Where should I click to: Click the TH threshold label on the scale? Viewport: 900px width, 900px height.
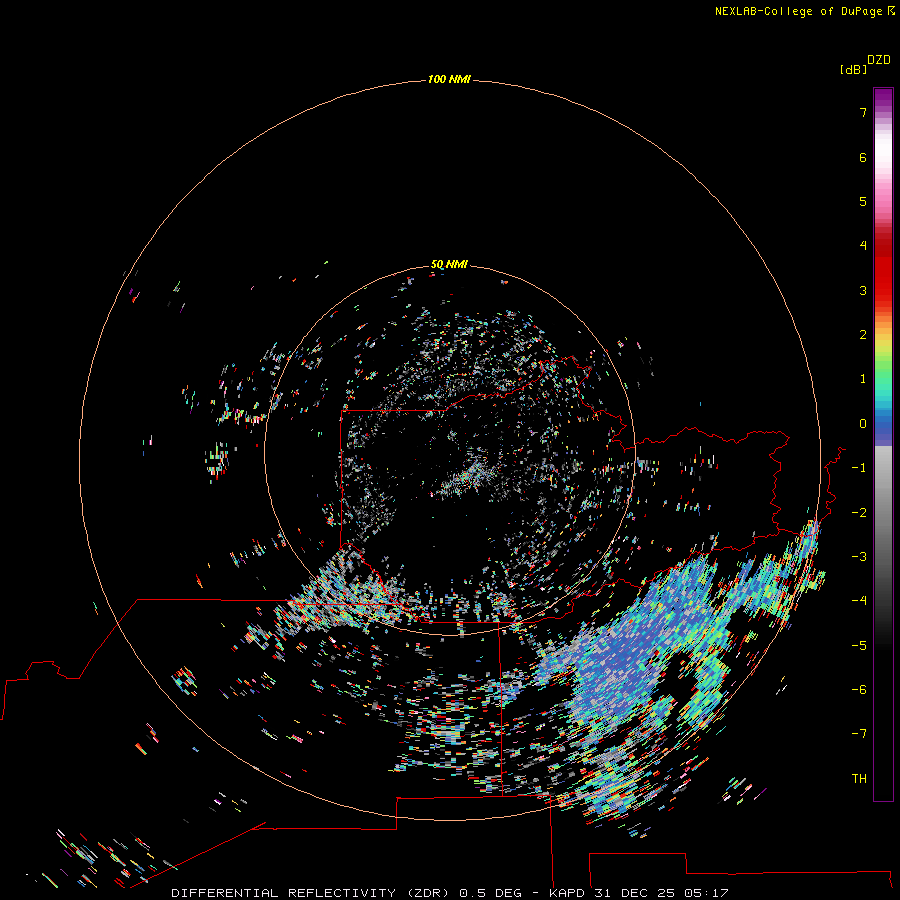pos(859,779)
